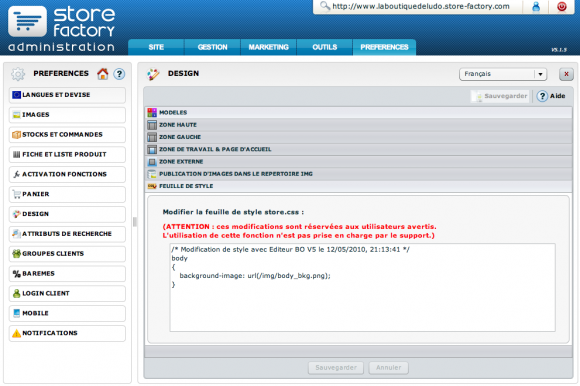Open ATTRIBUTS DE RECHERCHE preferences
Viewport: 580px width, 386px height.
tap(67, 234)
